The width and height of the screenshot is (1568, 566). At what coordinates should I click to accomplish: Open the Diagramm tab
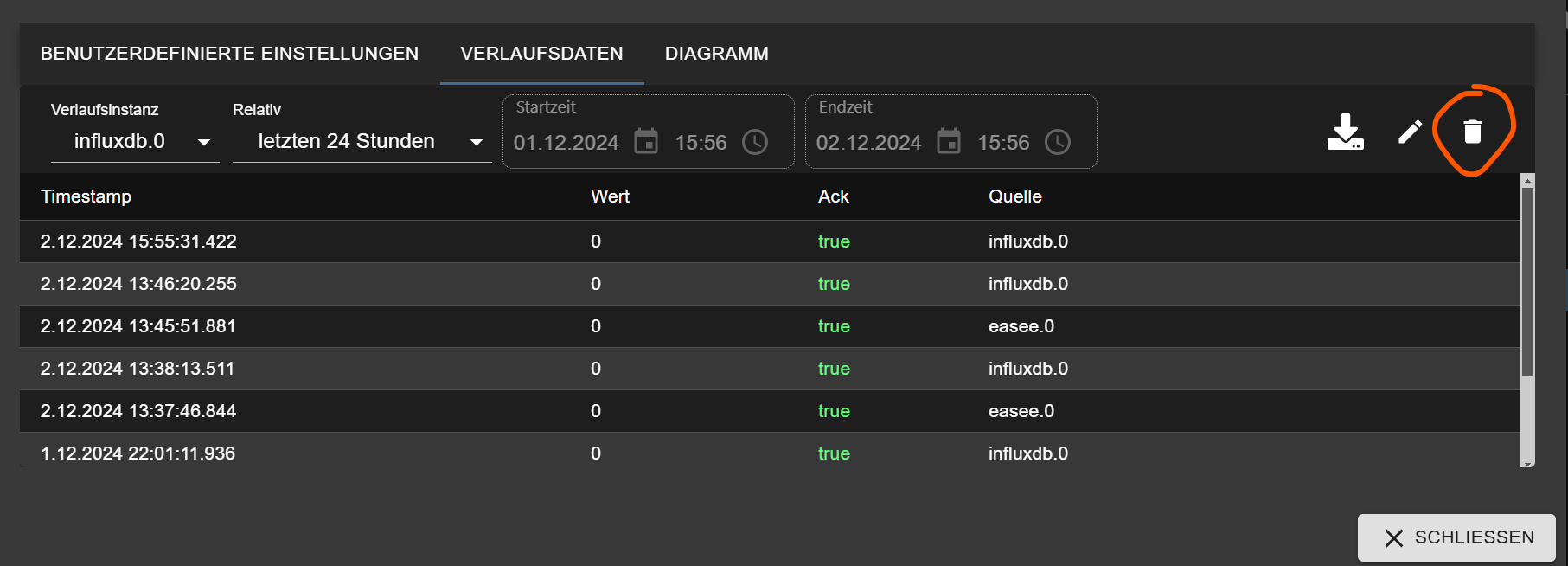716,54
